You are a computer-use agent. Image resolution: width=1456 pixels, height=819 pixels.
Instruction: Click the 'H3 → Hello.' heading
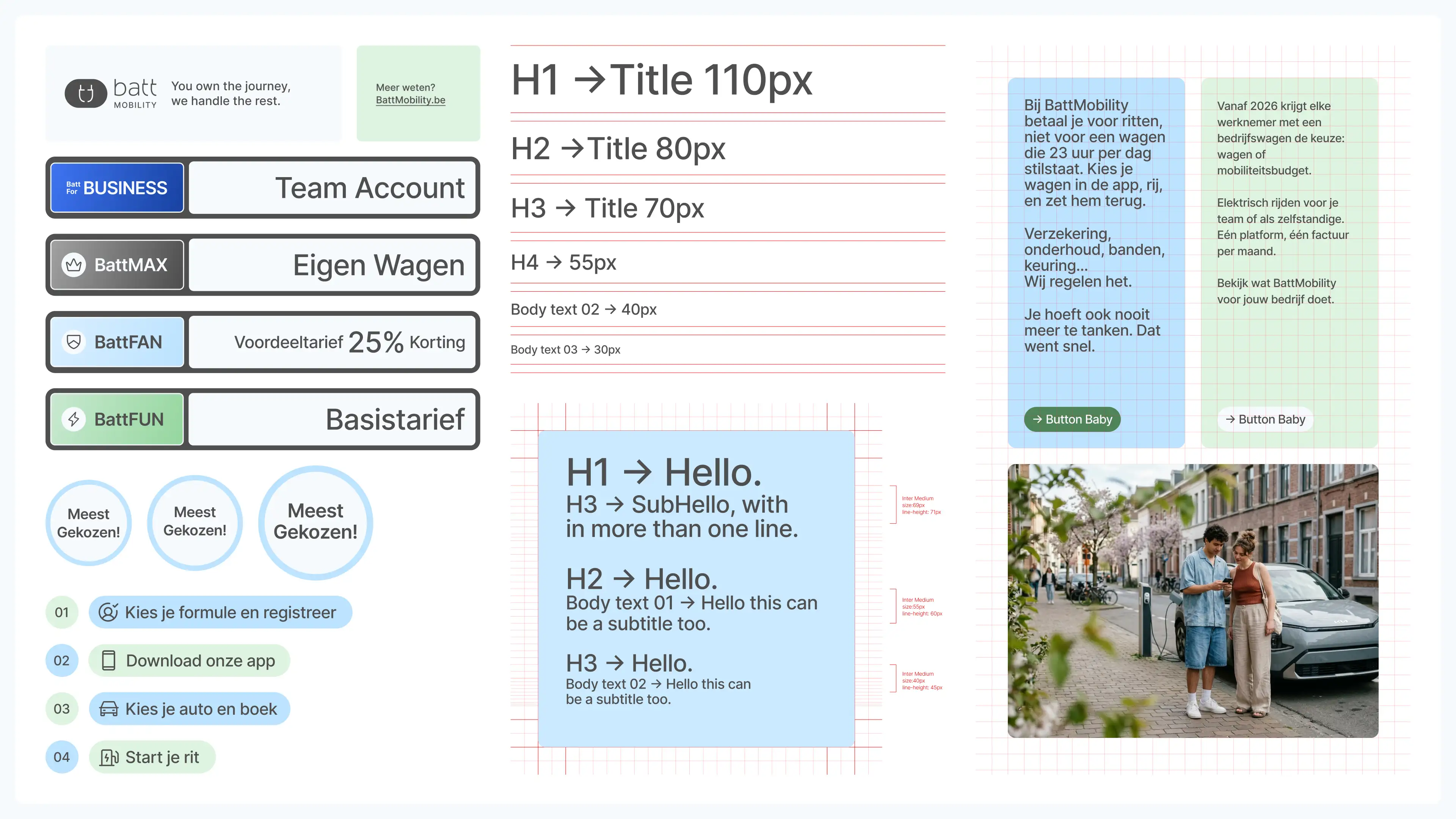click(x=629, y=663)
